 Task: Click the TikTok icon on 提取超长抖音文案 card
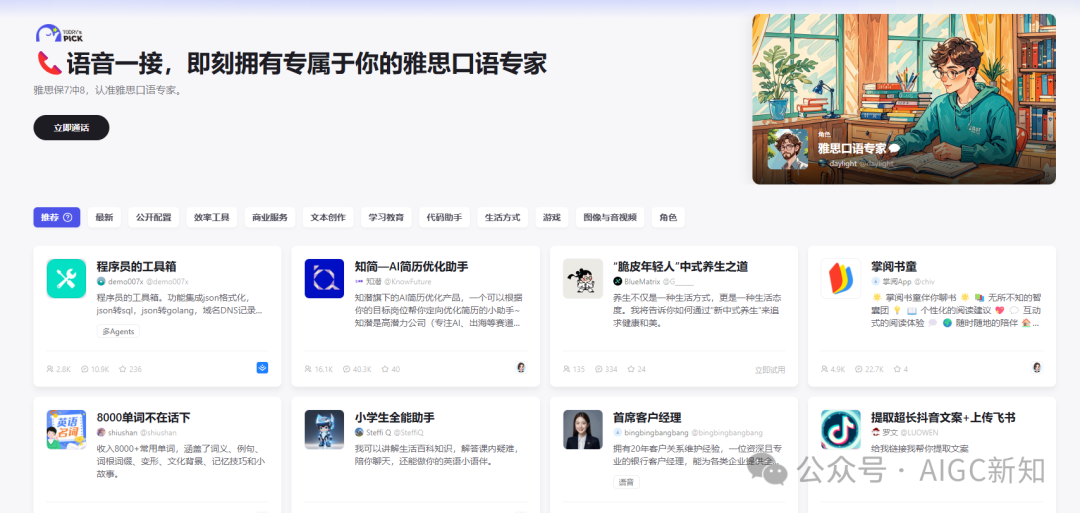[x=840, y=430]
